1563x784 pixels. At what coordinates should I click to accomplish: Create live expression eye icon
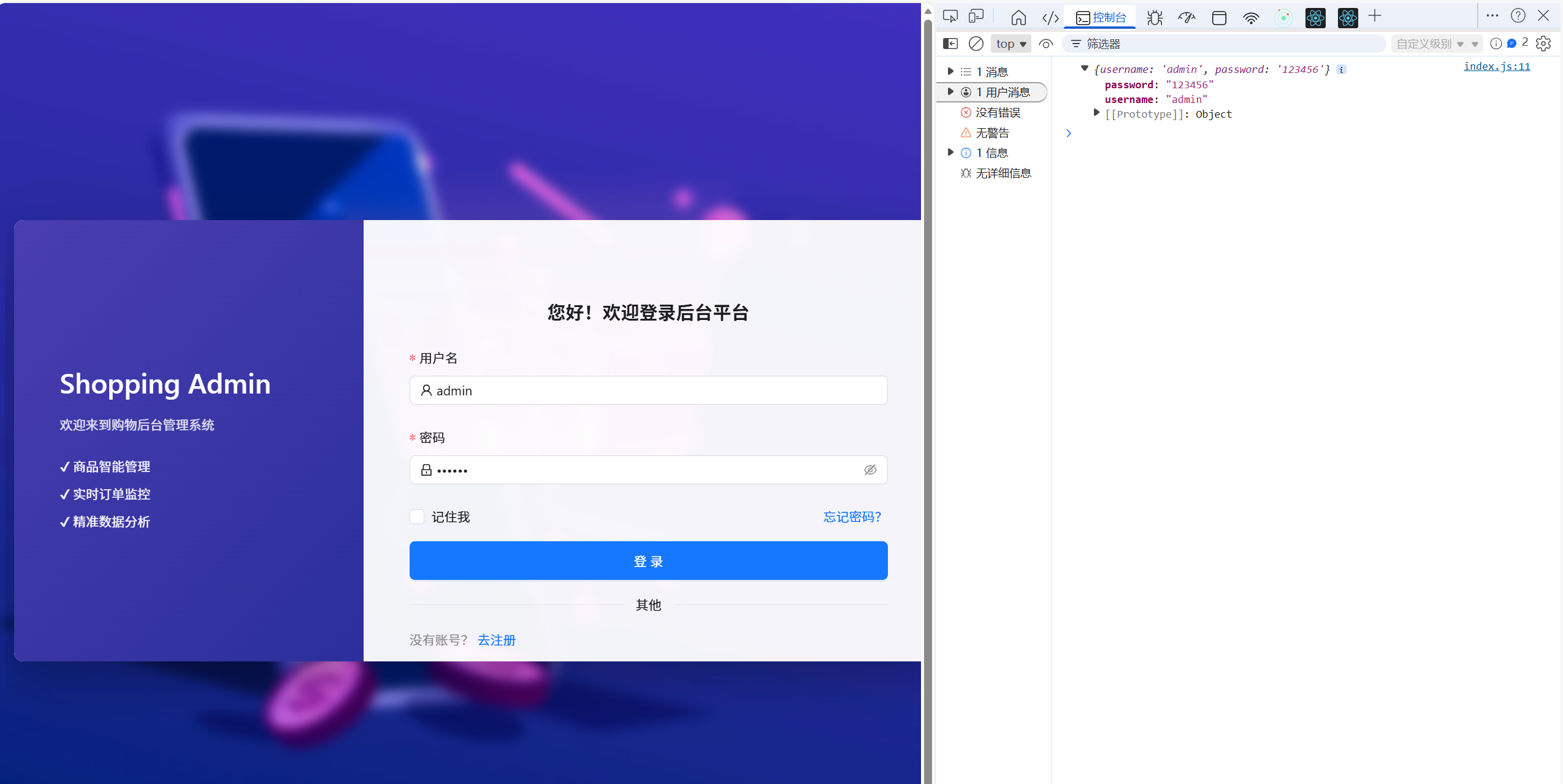[x=1046, y=44]
